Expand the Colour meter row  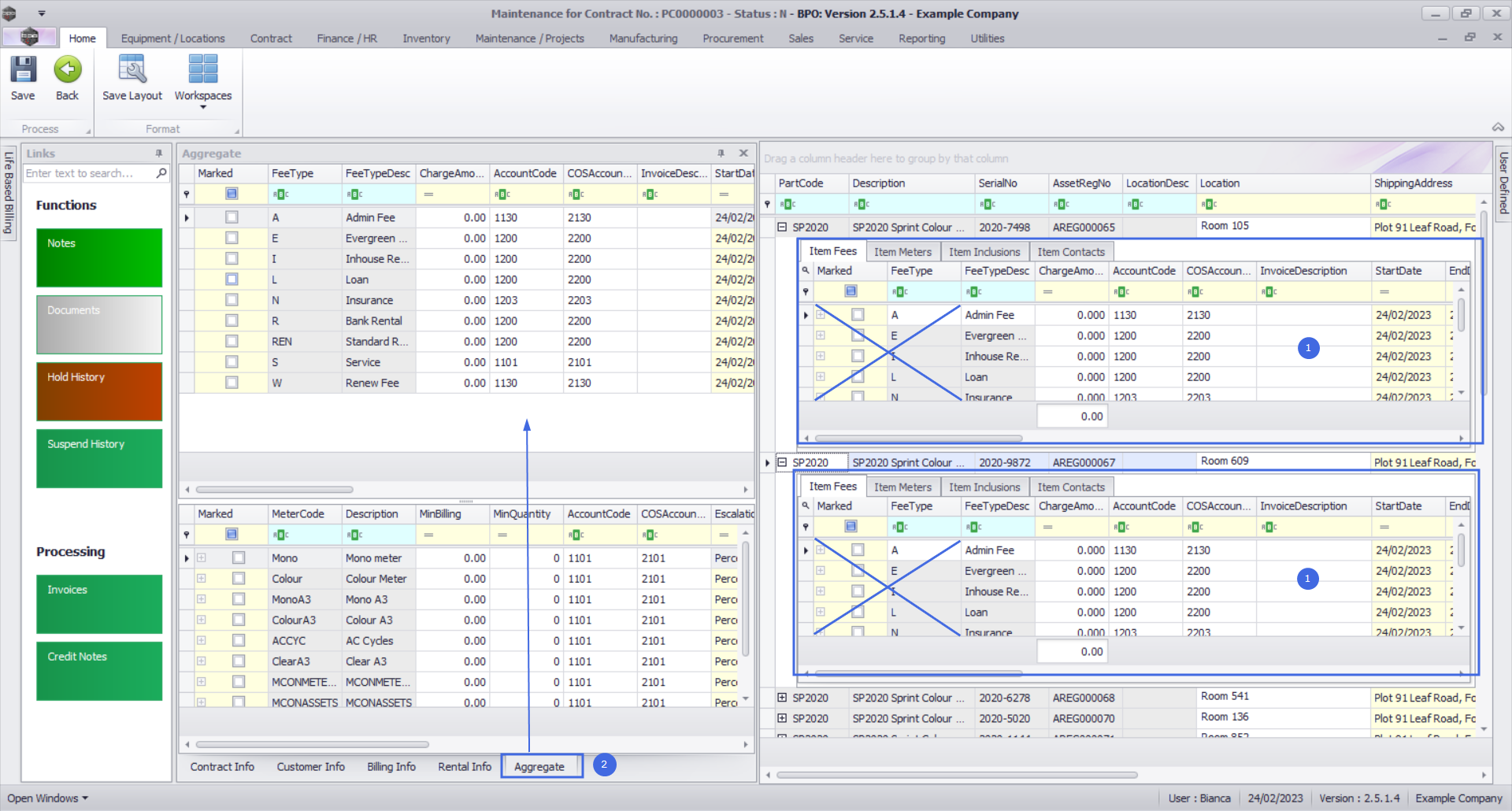pos(202,579)
